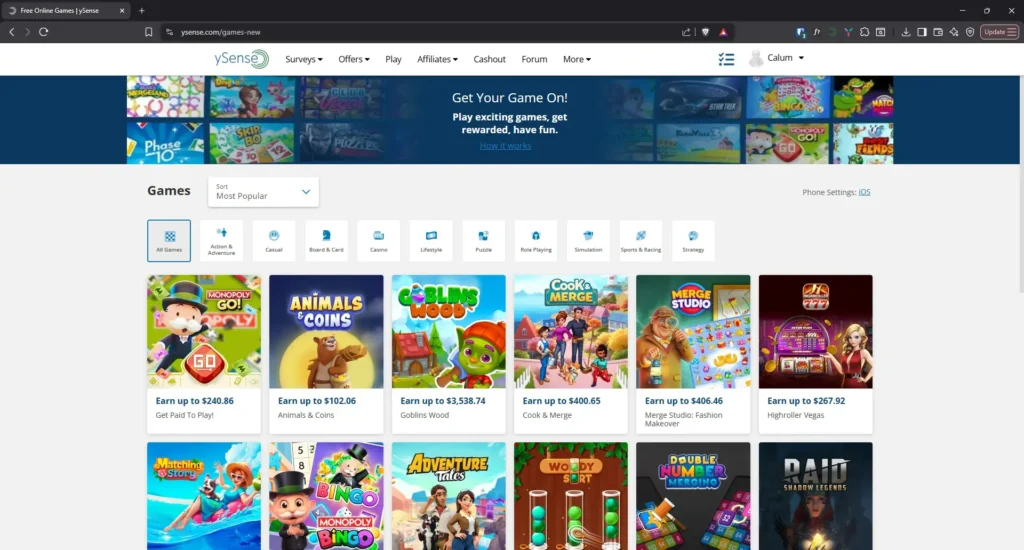Open the browser downloads icon

906,32
